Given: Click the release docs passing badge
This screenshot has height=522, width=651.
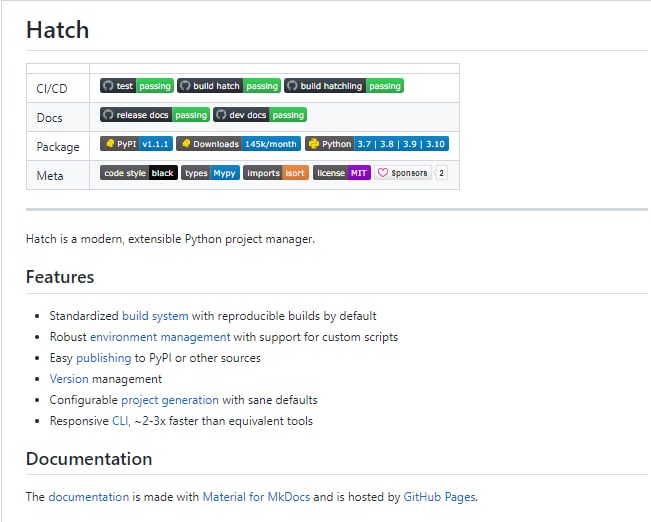Looking at the screenshot, I should 154,115.
